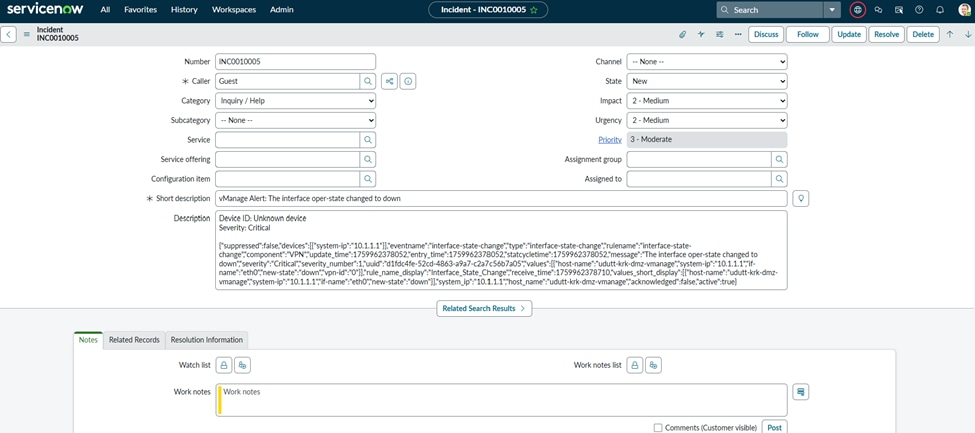Click the global Search field
Screen dimensions: 975x433
(770, 10)
